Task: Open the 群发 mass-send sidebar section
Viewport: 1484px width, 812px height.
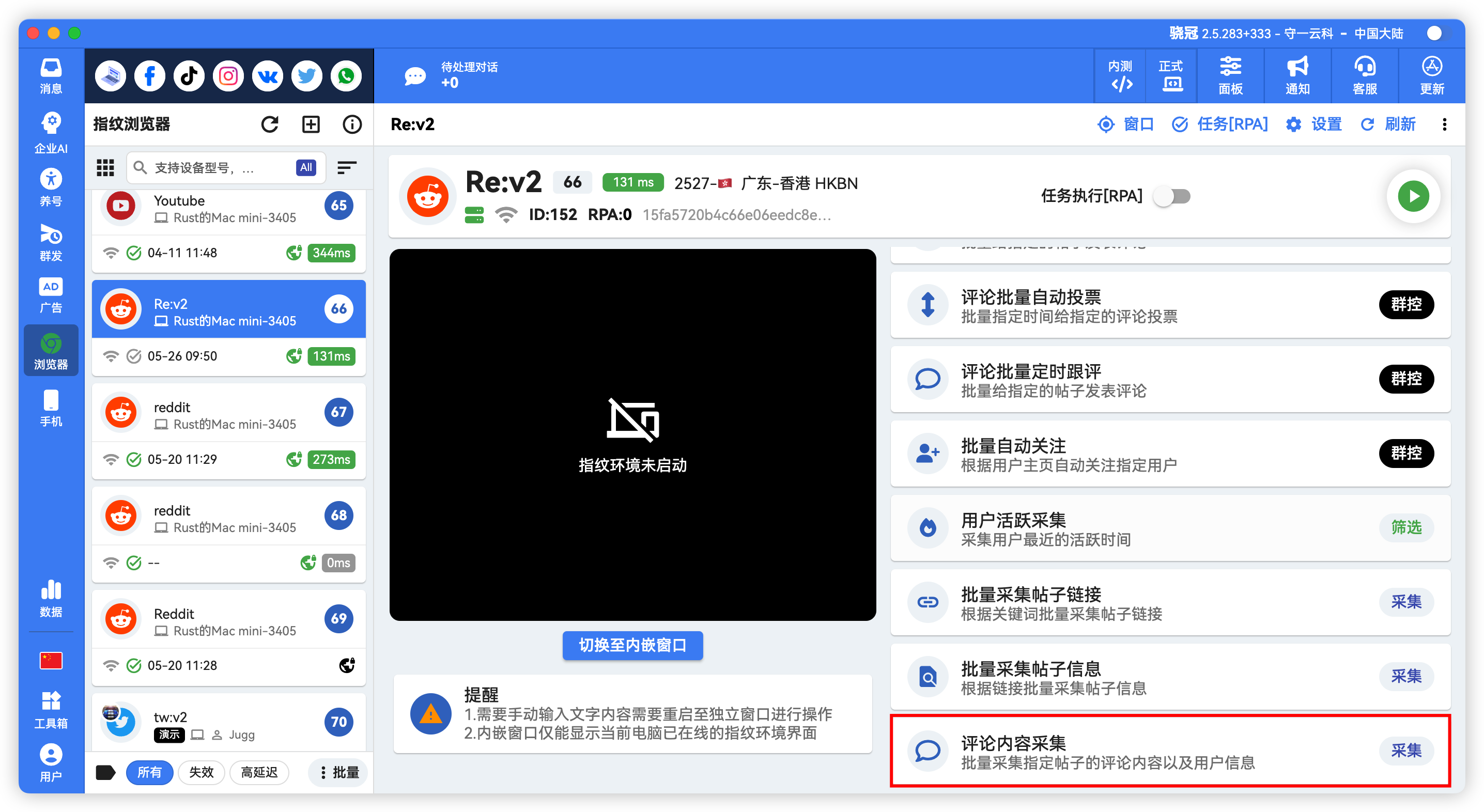Action: [51, 242]
